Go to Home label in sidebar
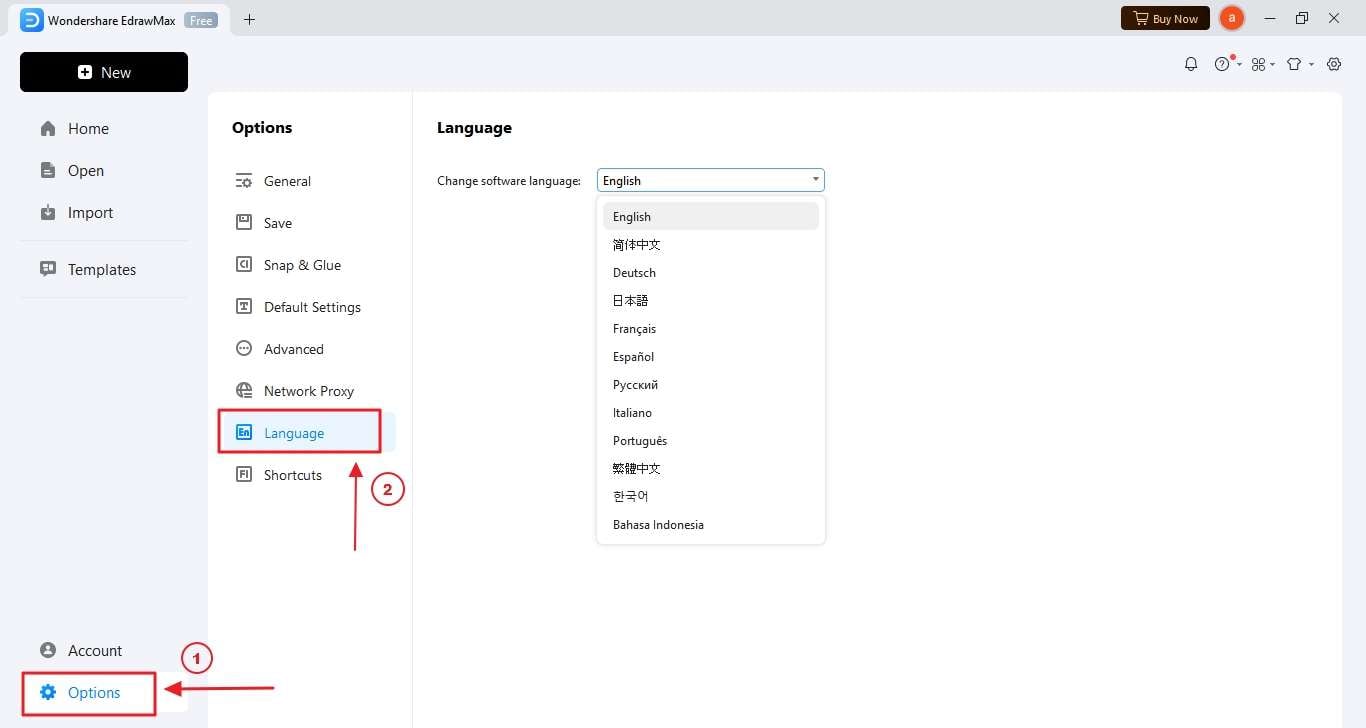This screenshot has width=1366, height=728. (88, 129)
